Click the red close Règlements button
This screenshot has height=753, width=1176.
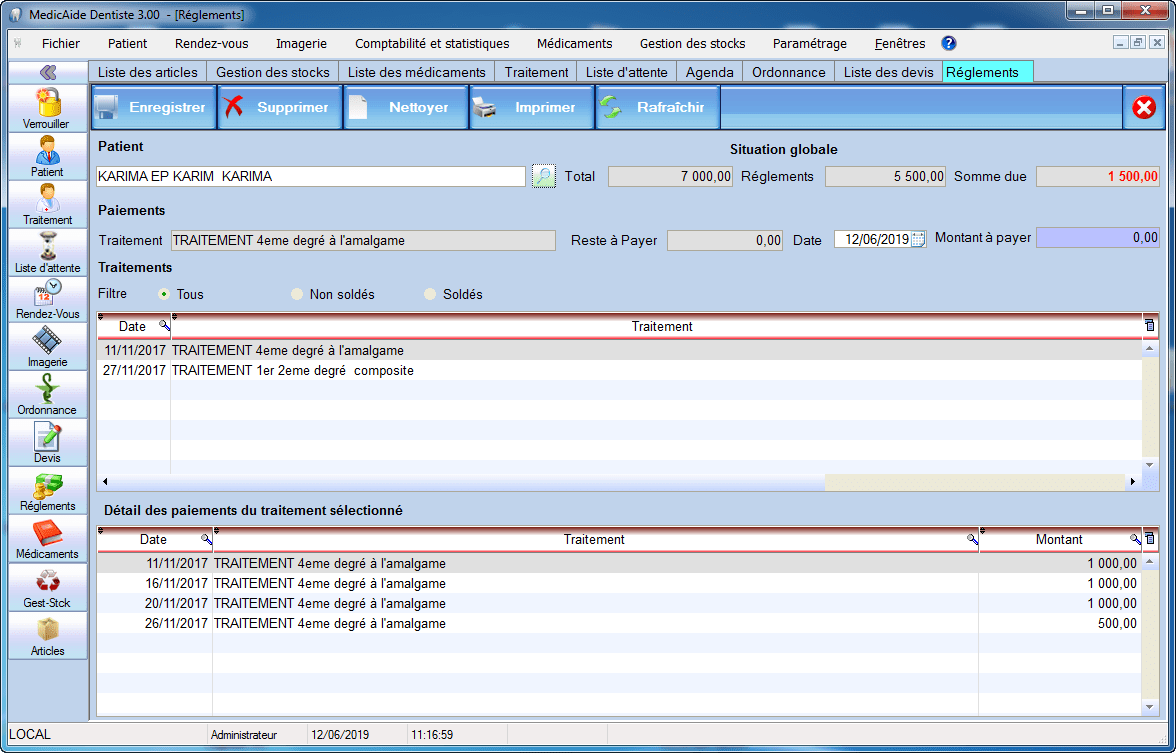(1144, 108)
